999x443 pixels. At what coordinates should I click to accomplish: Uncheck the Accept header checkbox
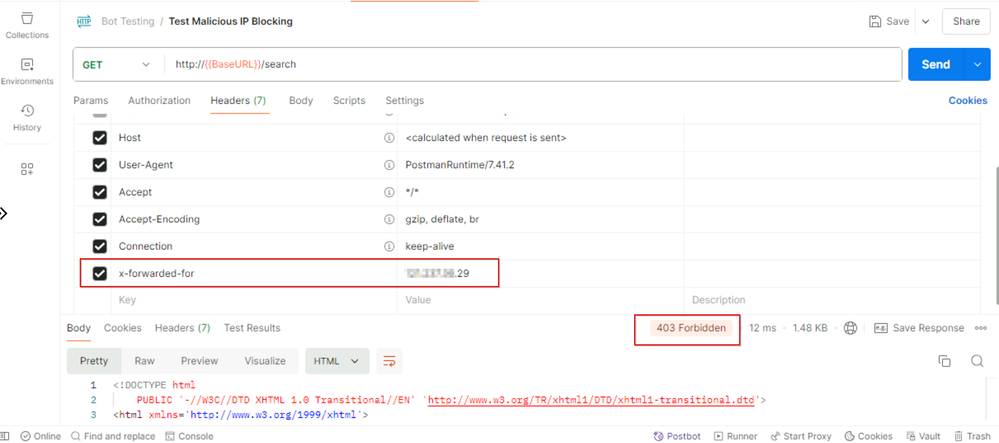coord(99,192)
